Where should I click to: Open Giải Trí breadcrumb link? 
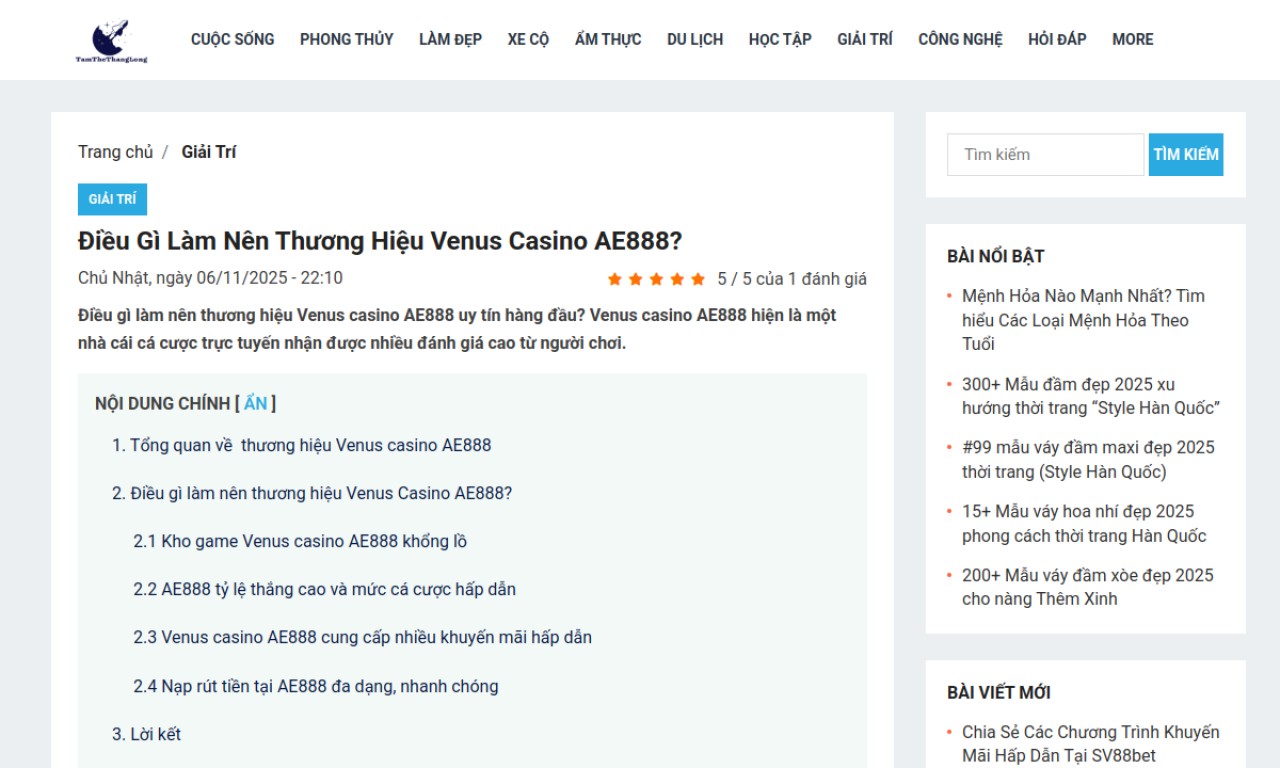[209, 152]
